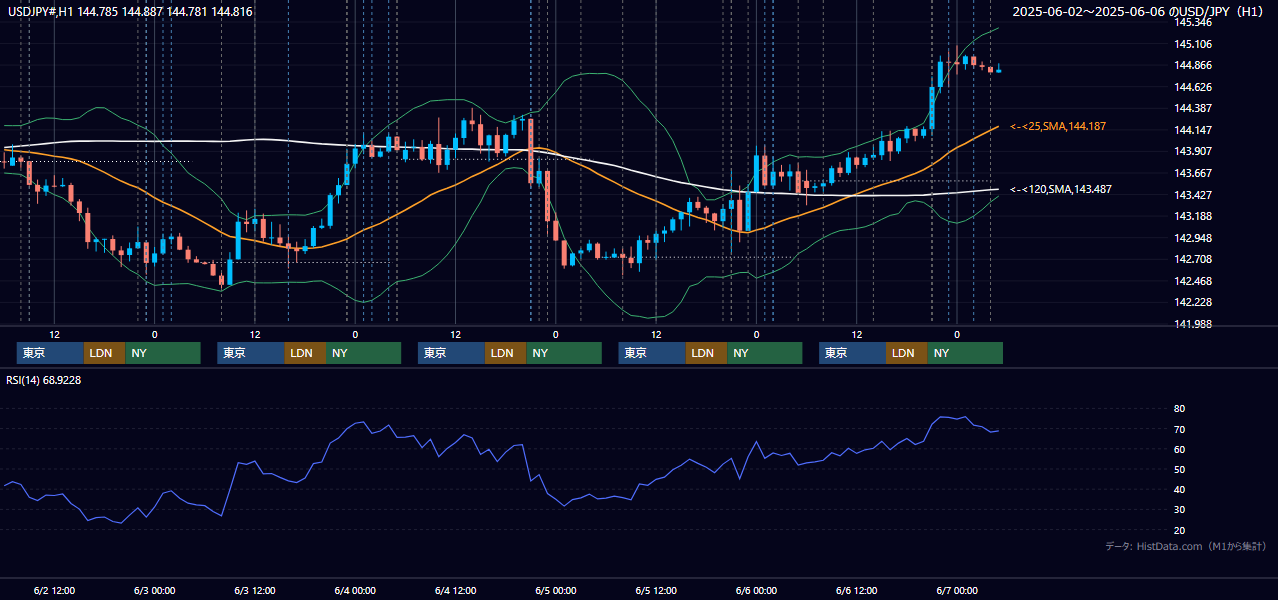Click the 144.626 price level label

coord(1193,87)
